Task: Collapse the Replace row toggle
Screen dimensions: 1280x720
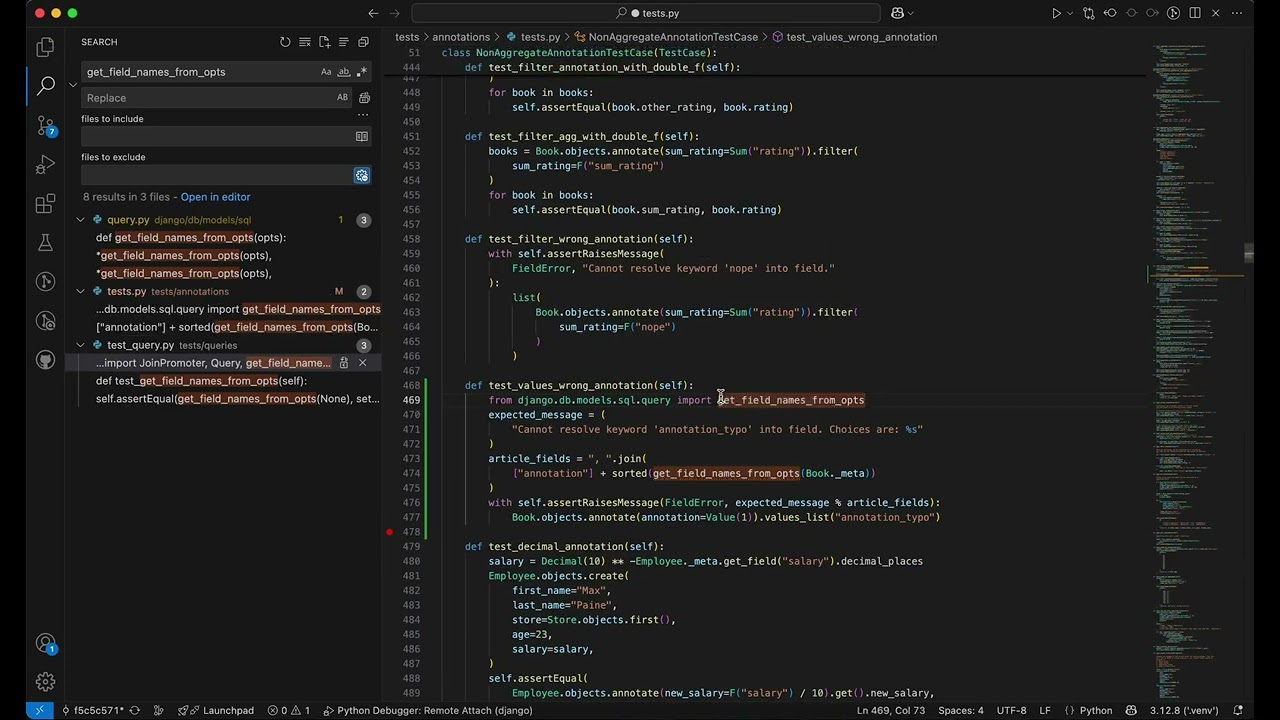Action: (73, 85)
